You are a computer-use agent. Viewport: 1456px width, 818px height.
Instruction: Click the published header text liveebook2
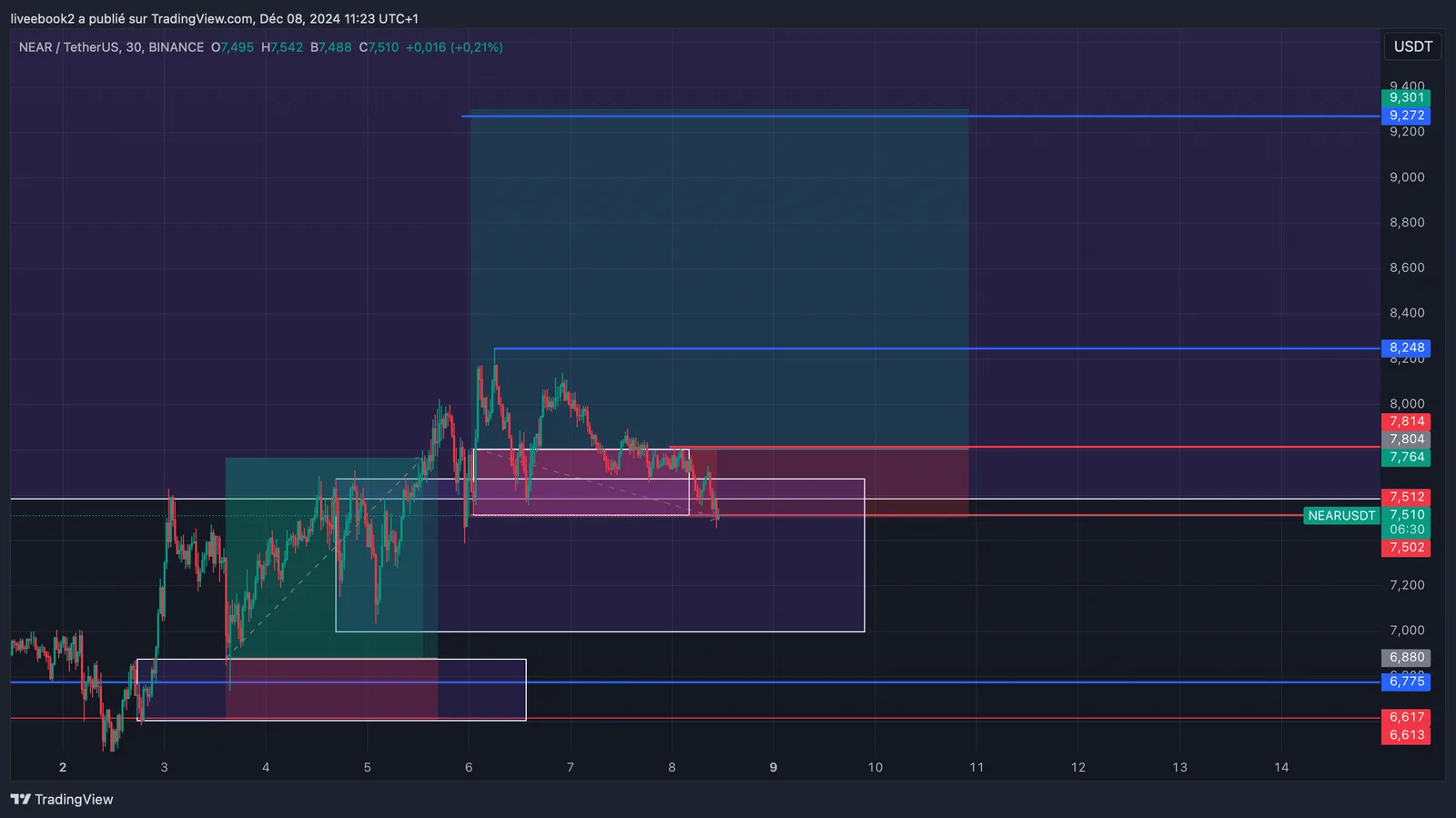point(42,18)
